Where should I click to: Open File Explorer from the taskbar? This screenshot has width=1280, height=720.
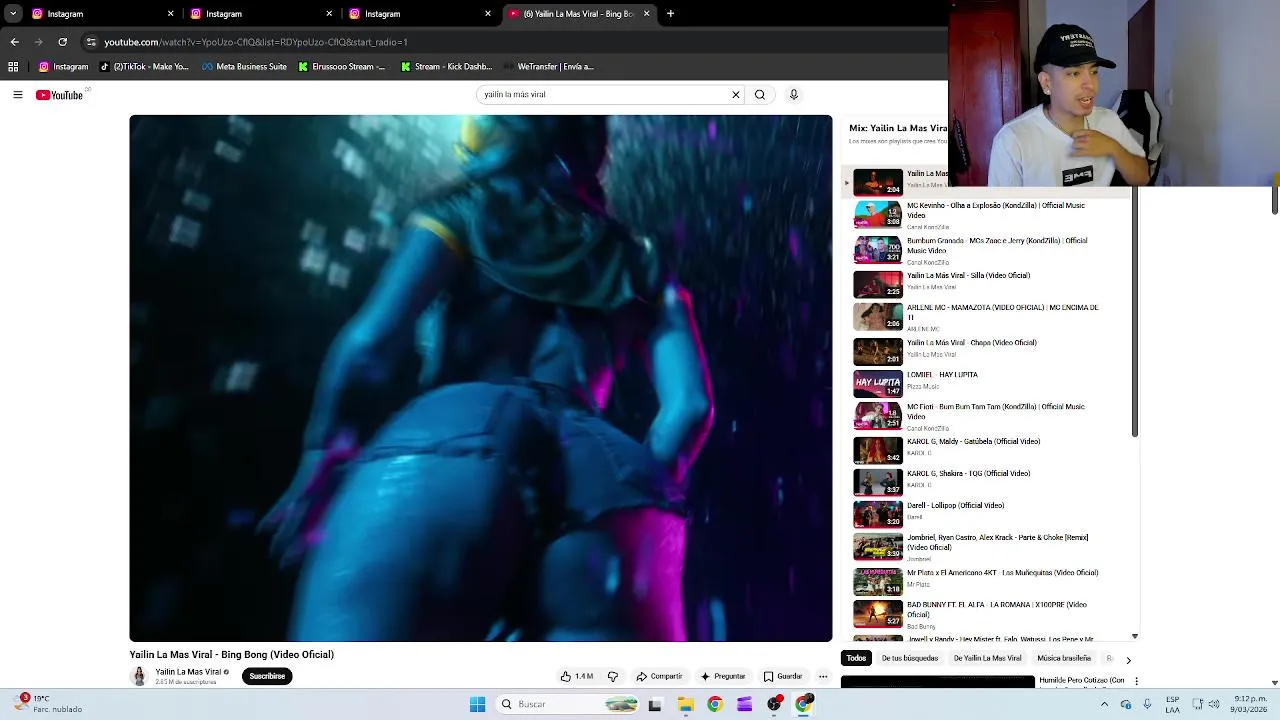point(685,705)
